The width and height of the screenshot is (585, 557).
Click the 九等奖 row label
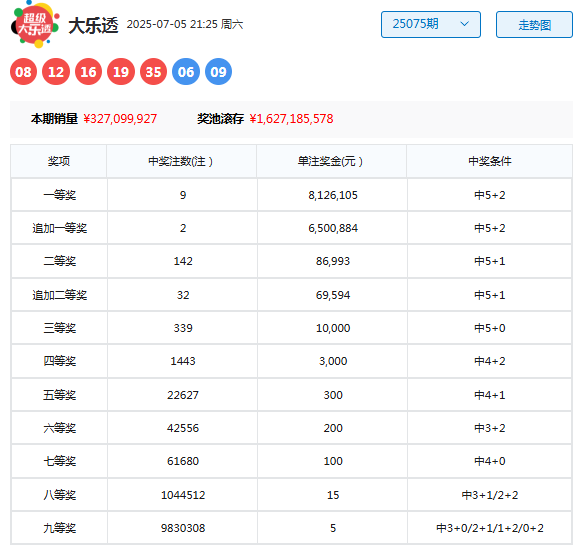tap(60, 528)
